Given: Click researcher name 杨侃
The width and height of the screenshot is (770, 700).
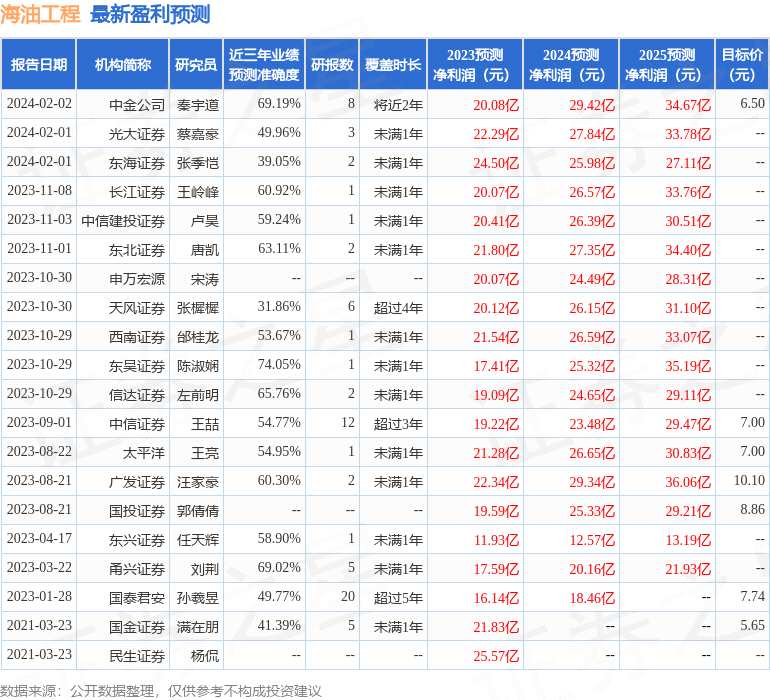Looking at the screenshot, I should 204,655.
